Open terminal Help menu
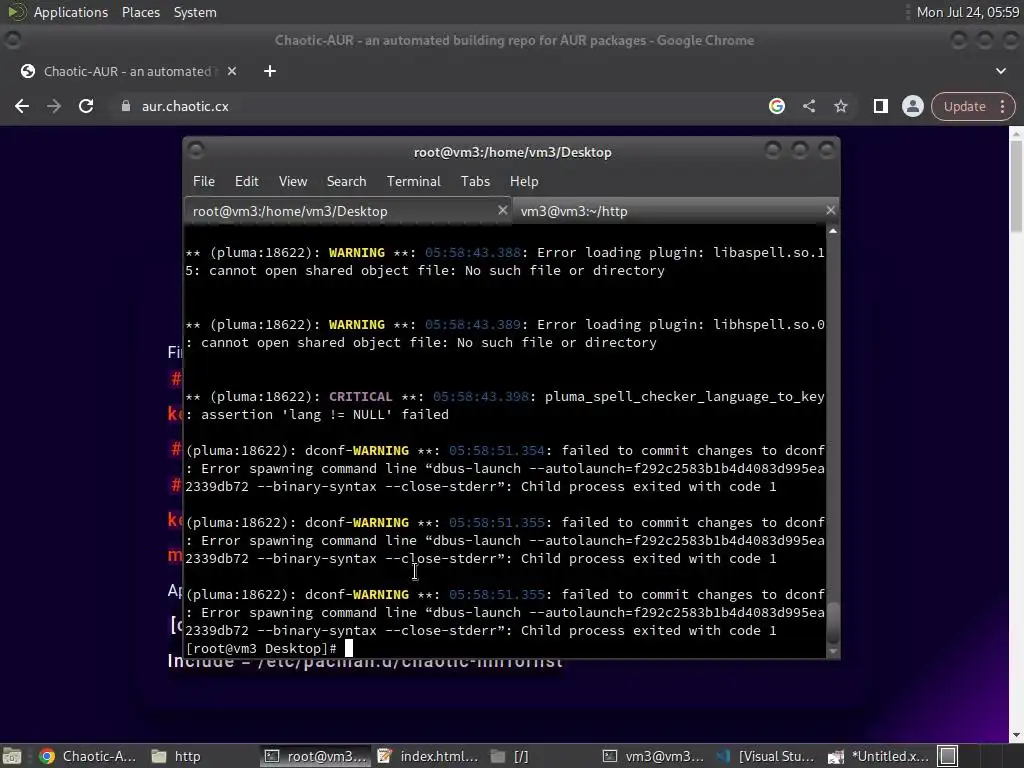The image size is (1024, 768). click(524, 181)
